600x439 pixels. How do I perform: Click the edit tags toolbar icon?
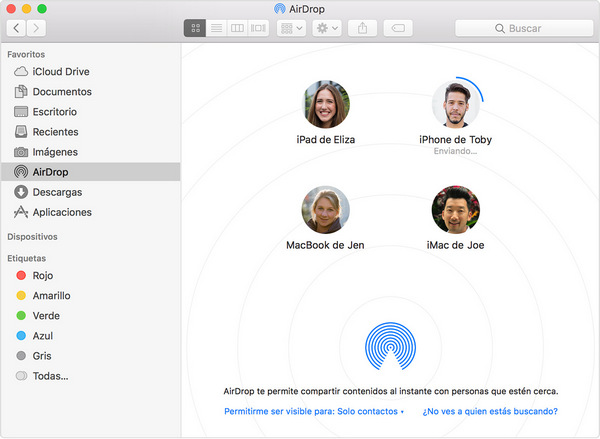pos(396,28)
